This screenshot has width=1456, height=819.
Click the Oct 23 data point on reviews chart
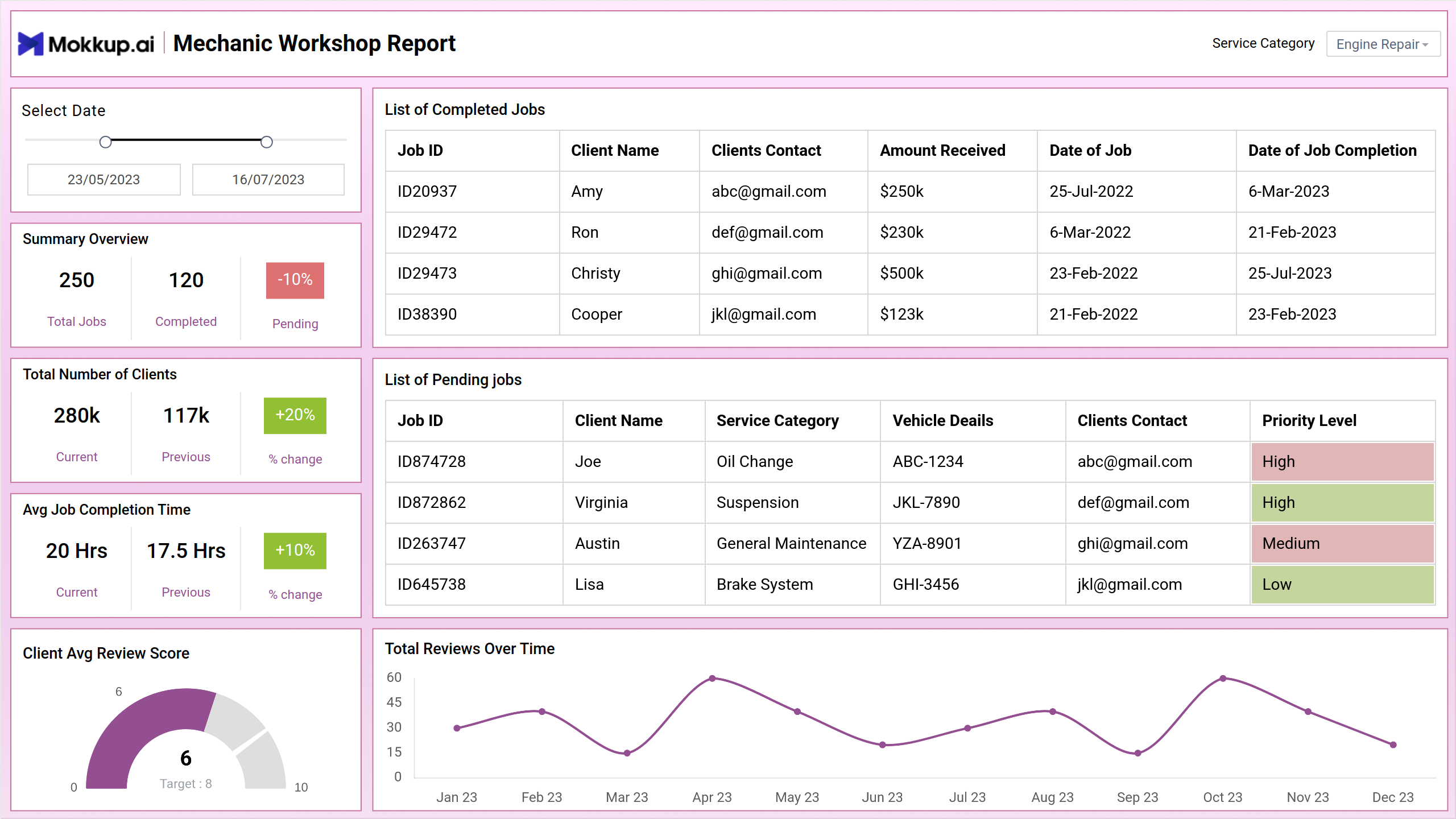click(x=1223, y=679)
